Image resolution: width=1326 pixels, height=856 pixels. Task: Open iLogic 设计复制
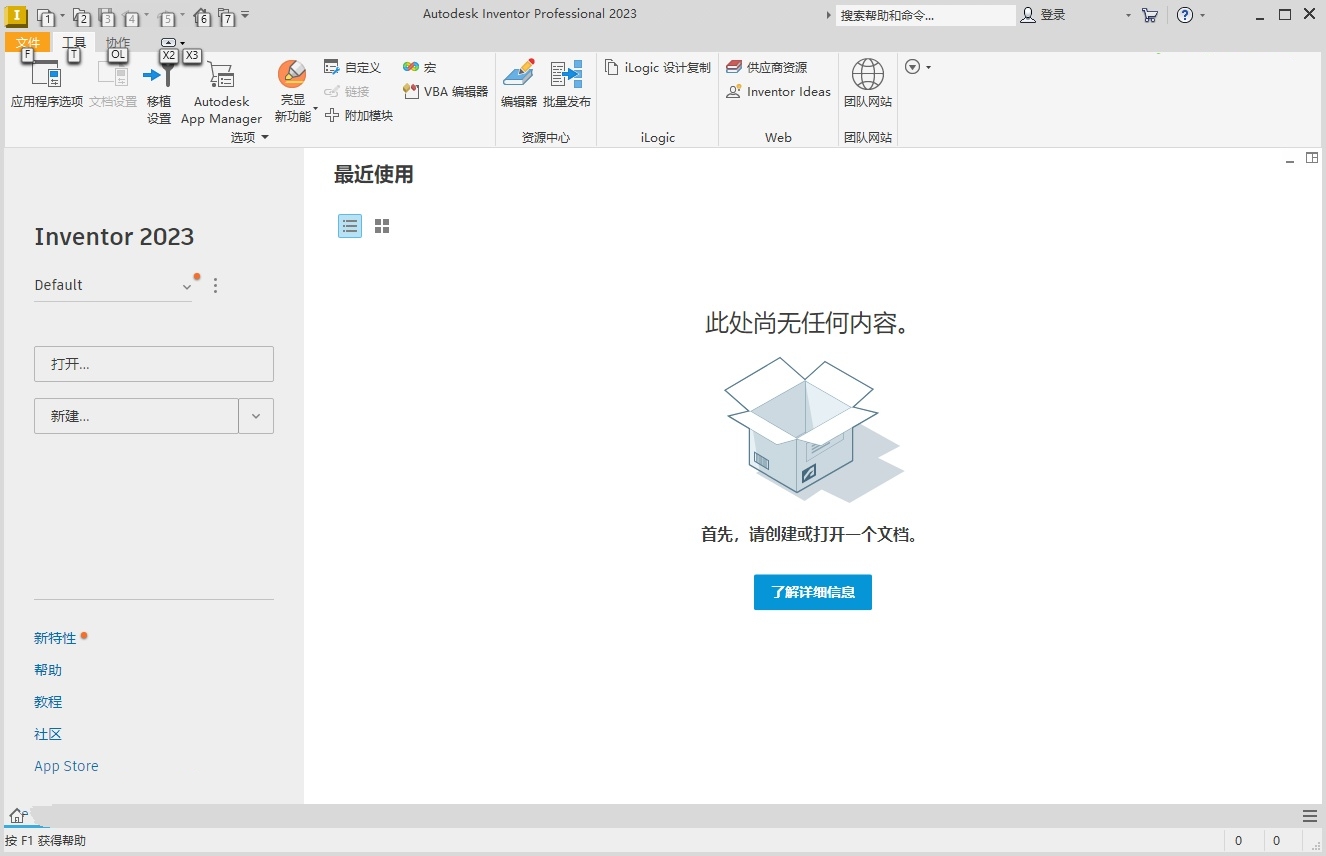tap(658, 67)
